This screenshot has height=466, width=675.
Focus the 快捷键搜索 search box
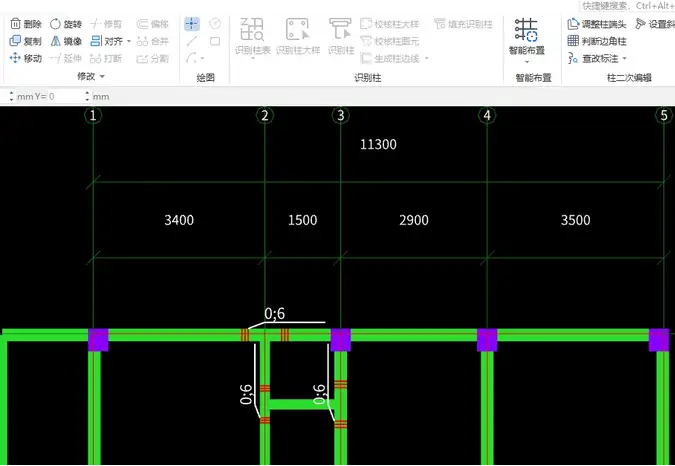pos(627,6)
